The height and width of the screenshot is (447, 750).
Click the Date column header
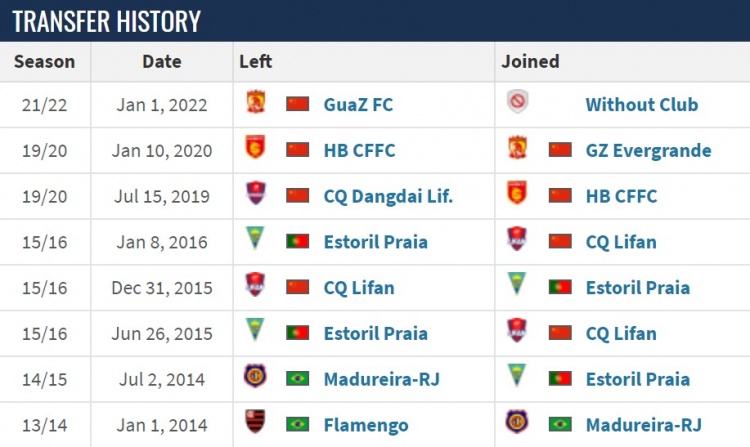162,62
